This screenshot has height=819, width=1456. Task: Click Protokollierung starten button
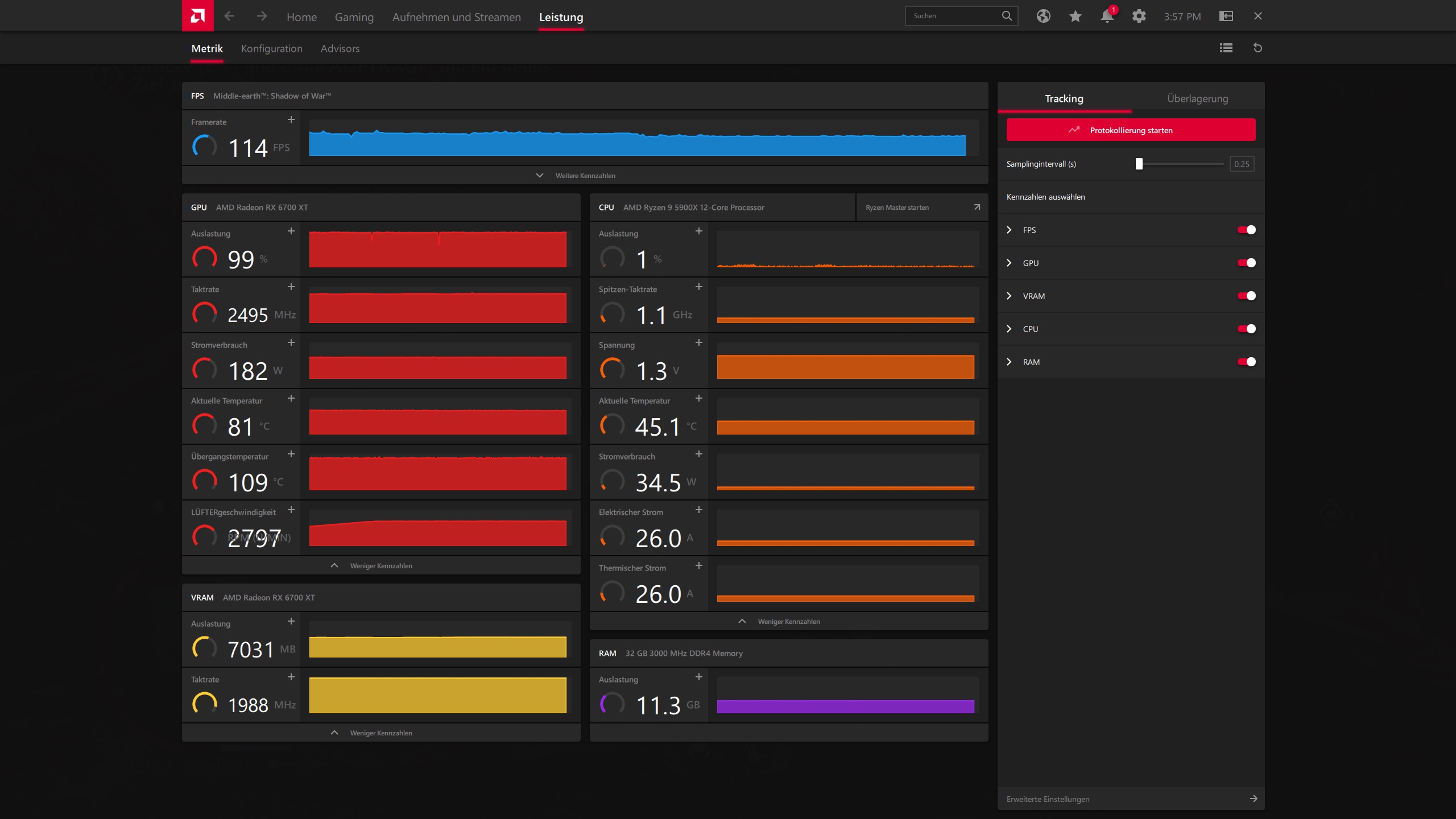(1131, 130)
